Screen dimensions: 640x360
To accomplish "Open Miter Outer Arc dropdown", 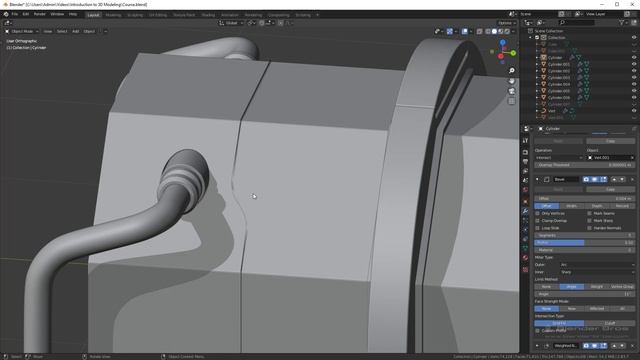I will click(598, 265).
